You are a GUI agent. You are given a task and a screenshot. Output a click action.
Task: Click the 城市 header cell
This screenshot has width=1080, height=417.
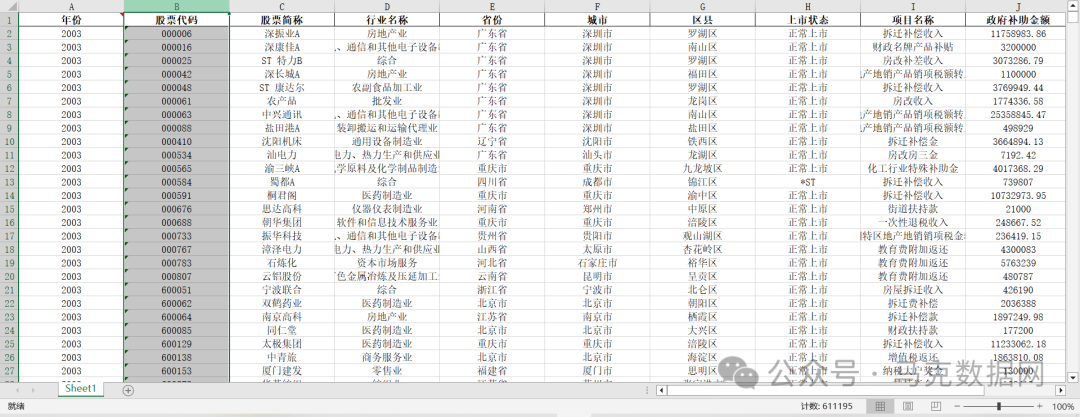[596, 19]
